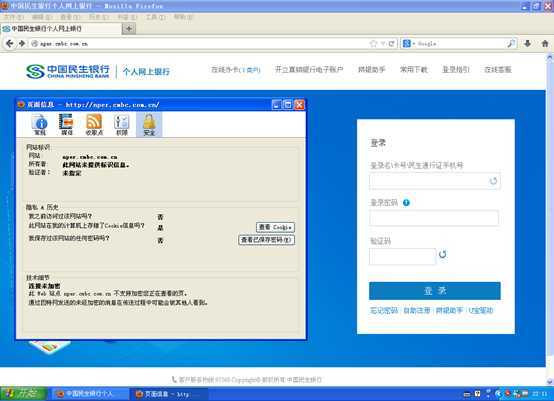
Task: Reload the page with the refresh icon
Action: coord(391,43)
